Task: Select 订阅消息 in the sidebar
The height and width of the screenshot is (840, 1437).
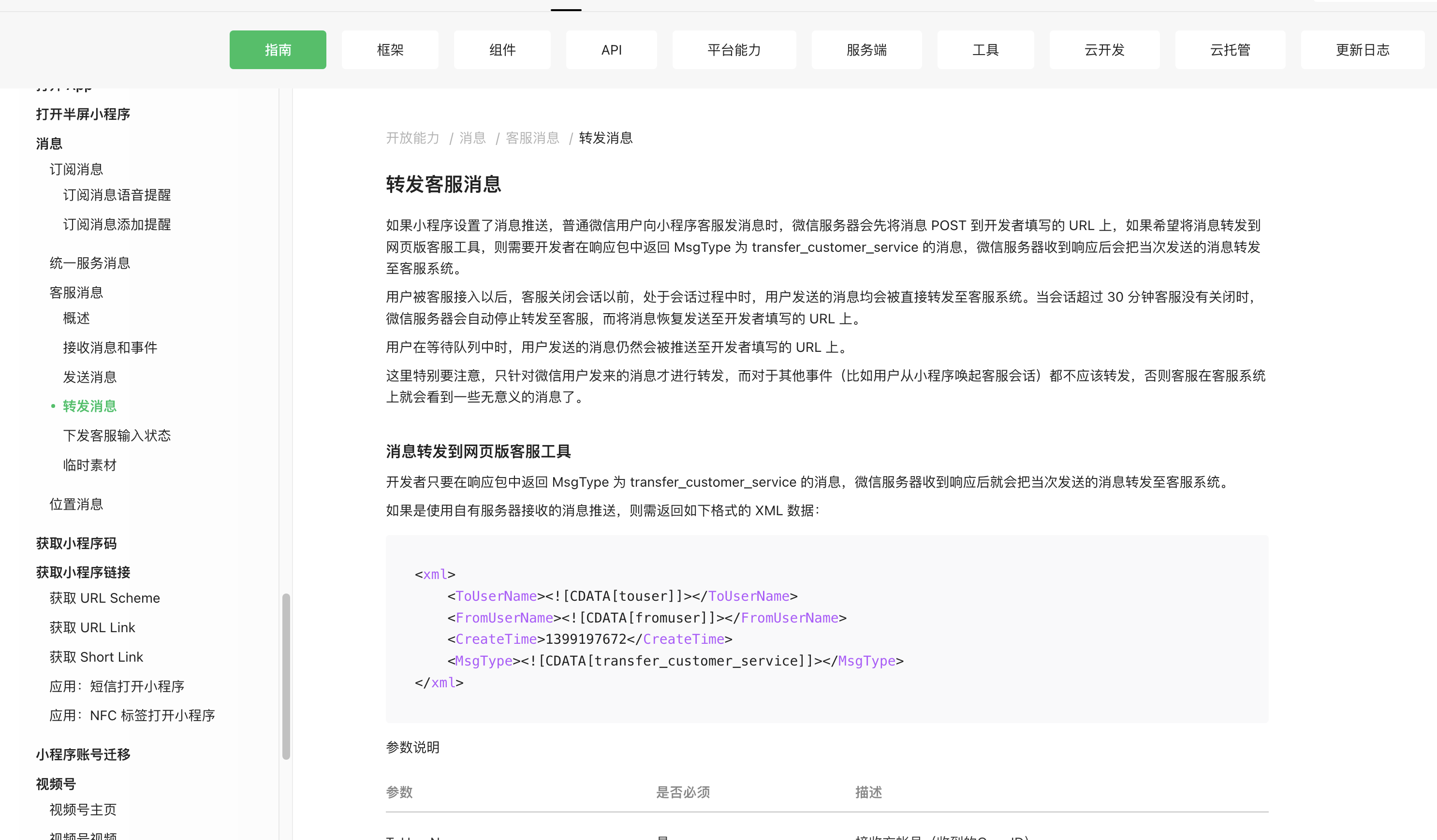Action: 76,169
